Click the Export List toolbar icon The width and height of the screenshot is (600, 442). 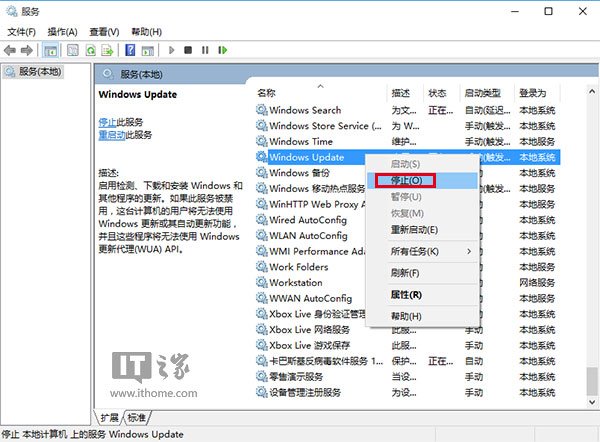[x=108, y=49]
